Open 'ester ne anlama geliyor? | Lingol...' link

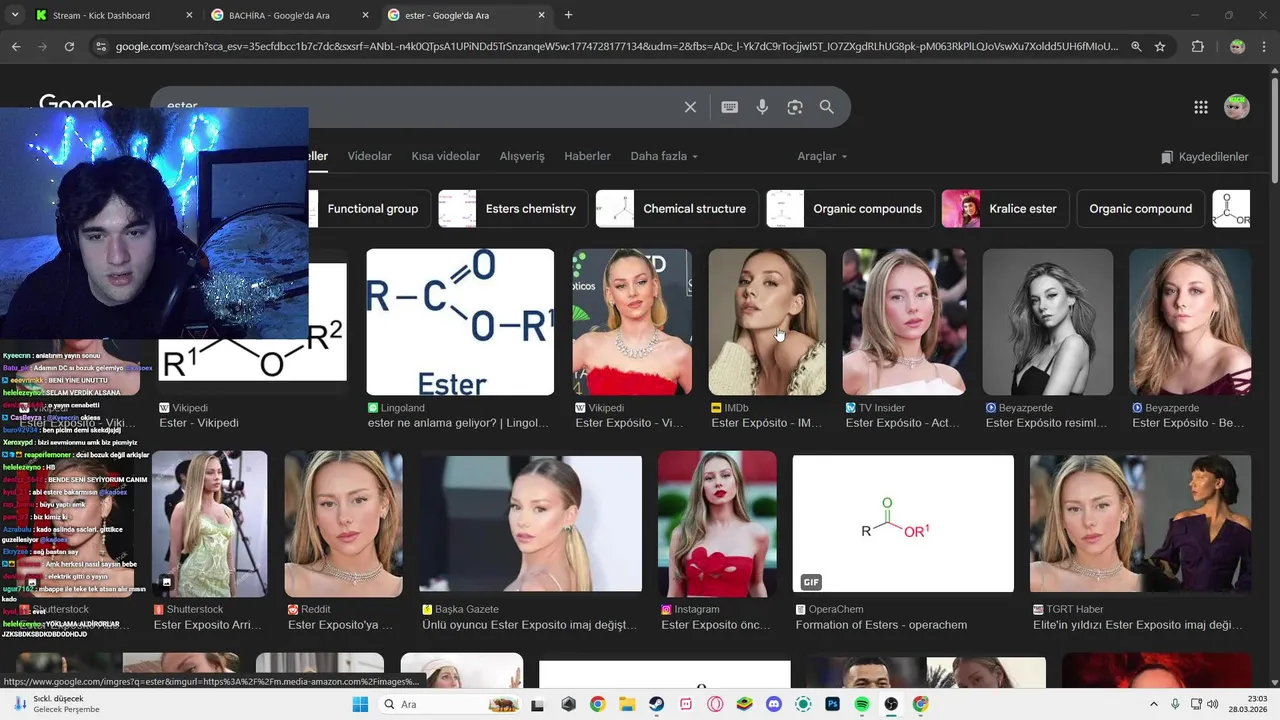(x=458, y=423)
